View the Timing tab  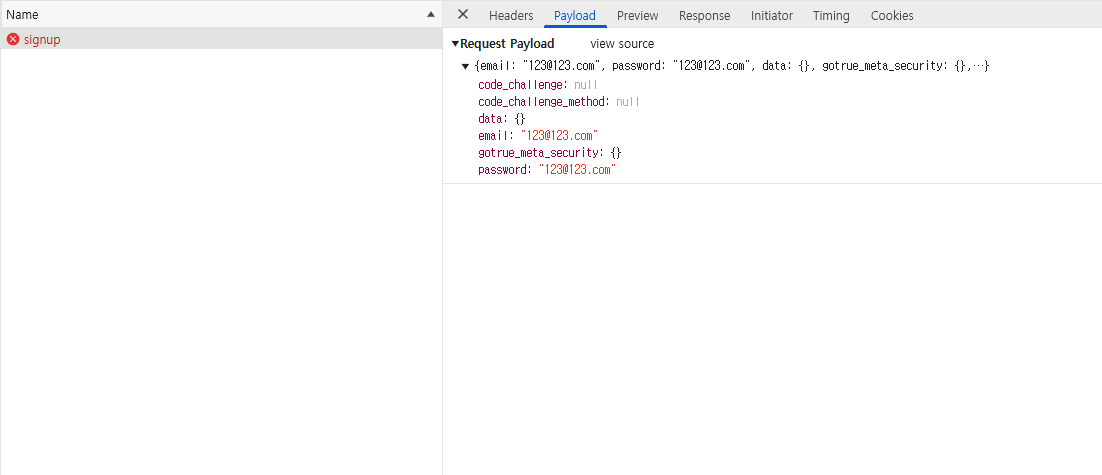[831, 15]
